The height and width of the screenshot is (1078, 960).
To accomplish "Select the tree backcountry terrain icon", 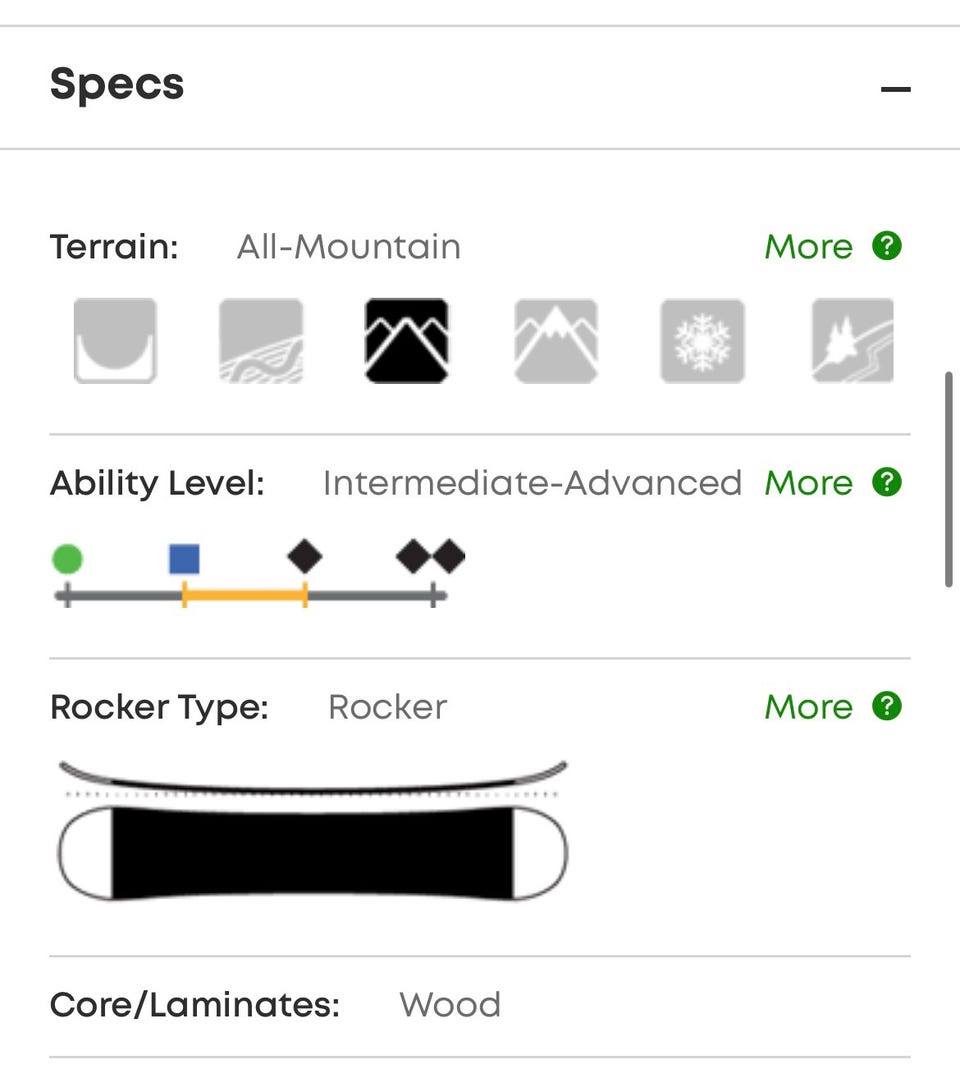I will (x=852, y=341).
